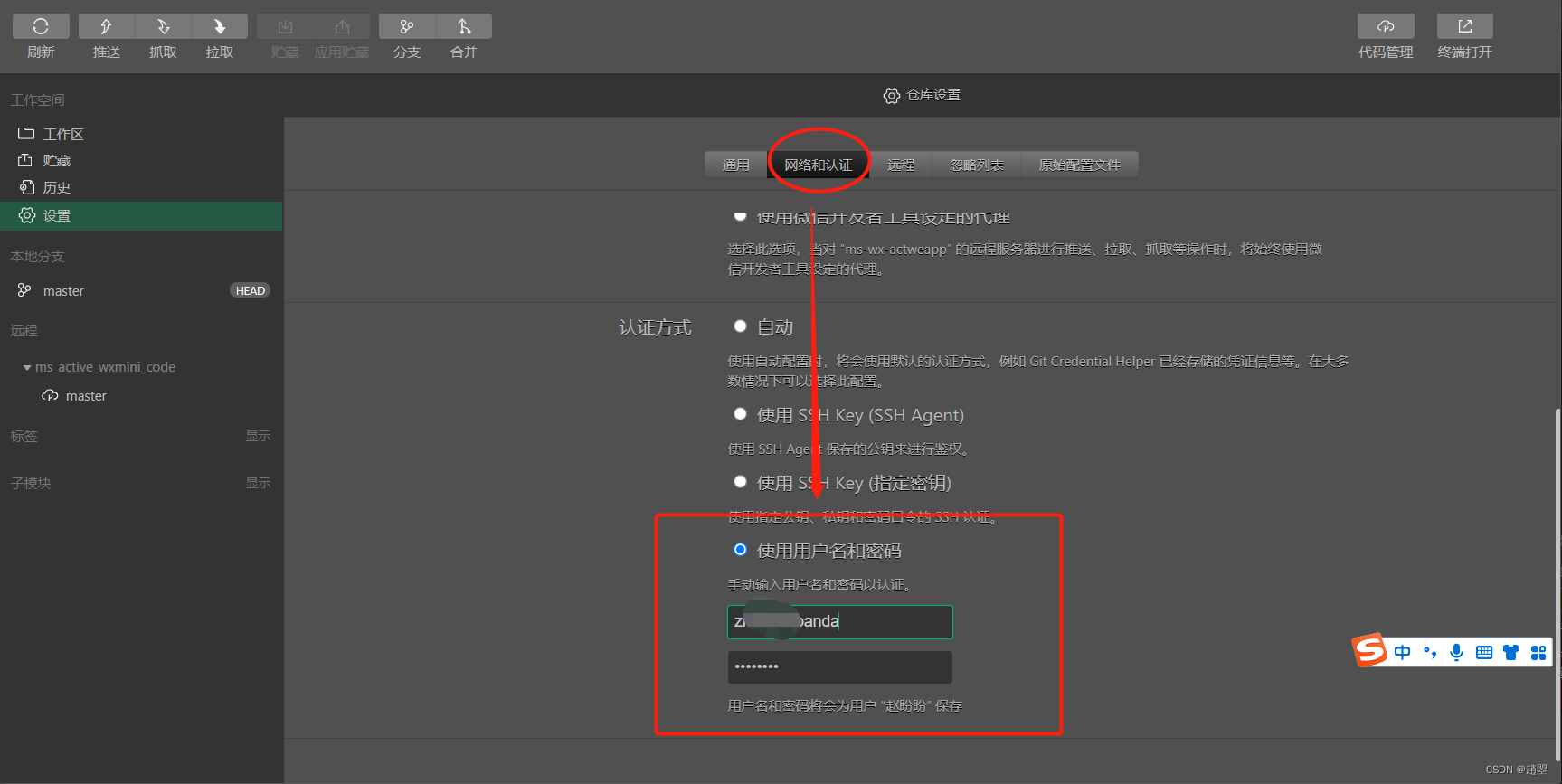
Task: Select 设置 settings in the sidebar
Action: 141,215
